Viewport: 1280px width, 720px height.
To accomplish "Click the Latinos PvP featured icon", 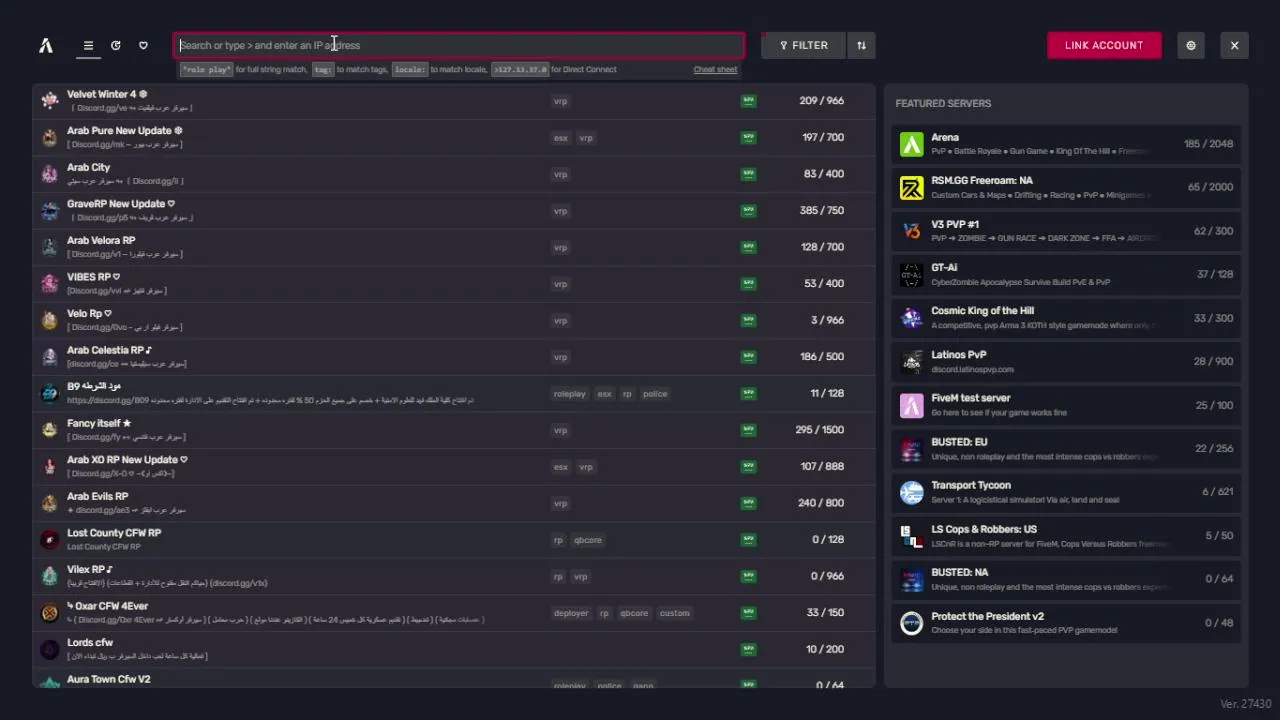I will (x=911, y=361).
